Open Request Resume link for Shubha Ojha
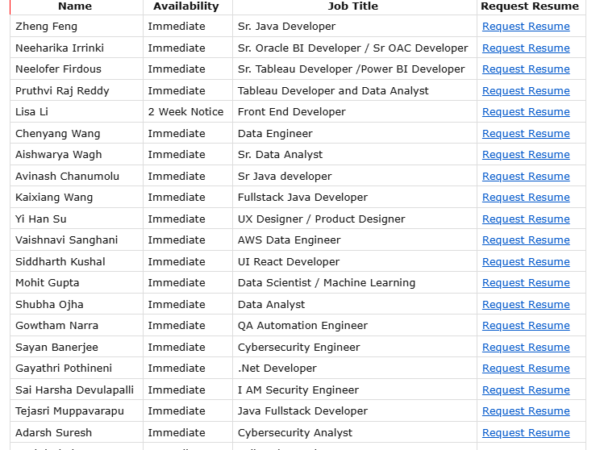Viewport: 600px width, 450px height. (x=526, y=305)
